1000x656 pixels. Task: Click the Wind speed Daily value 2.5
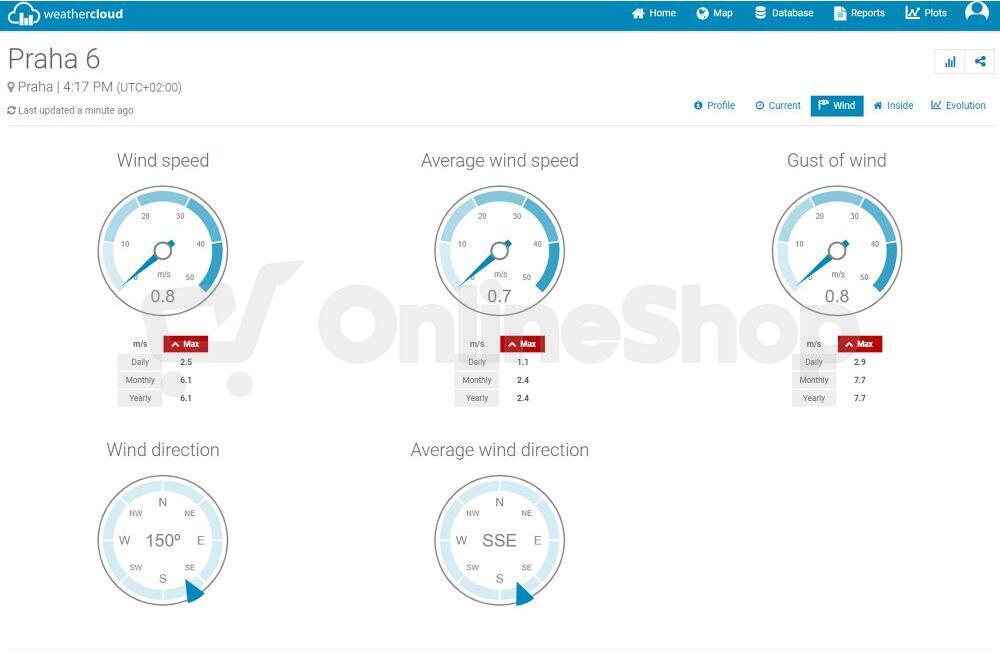pyautogui.click(x=186, y=362)
